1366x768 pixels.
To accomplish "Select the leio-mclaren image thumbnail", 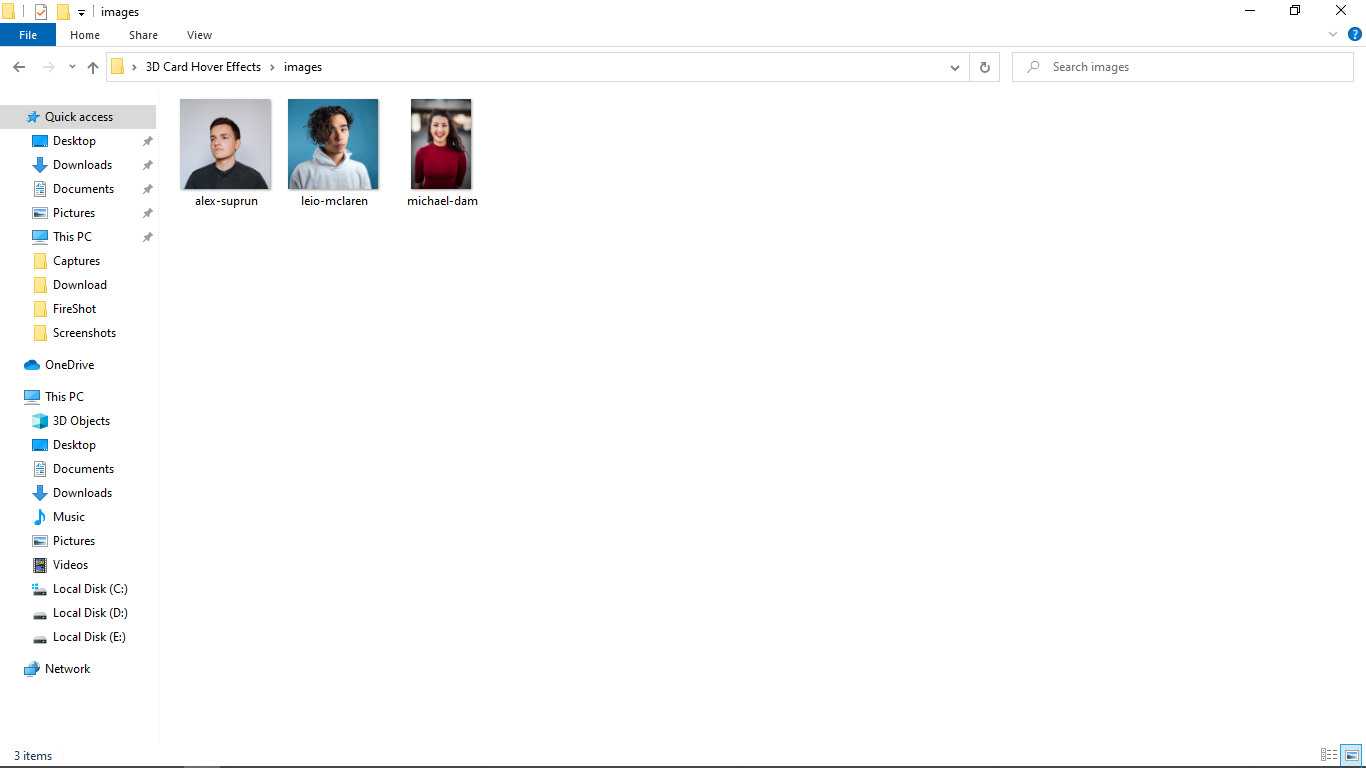I will (333, 145).
